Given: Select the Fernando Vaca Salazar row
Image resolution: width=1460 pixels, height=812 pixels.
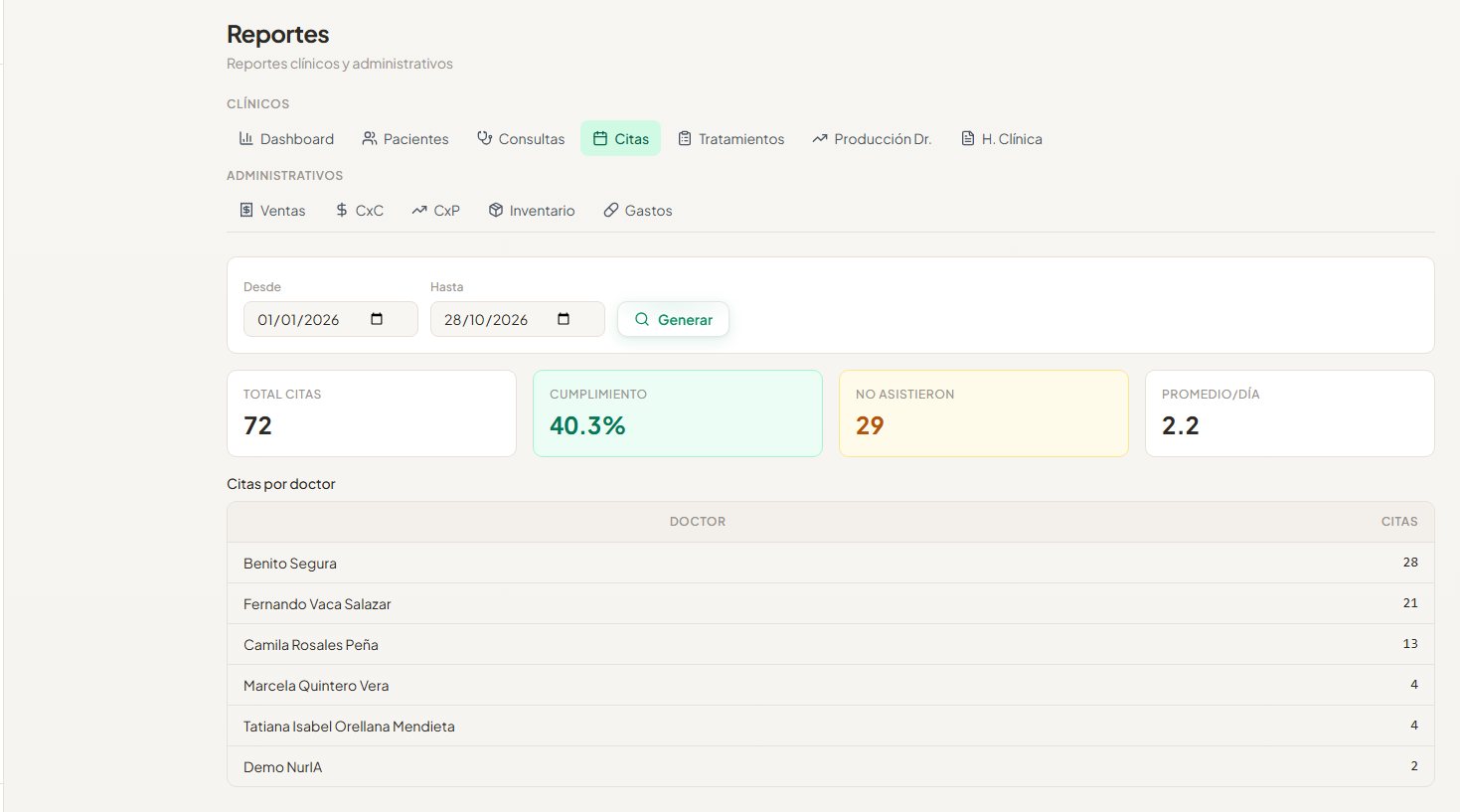Looking at the screenshot, I should [x=831, y=603].
